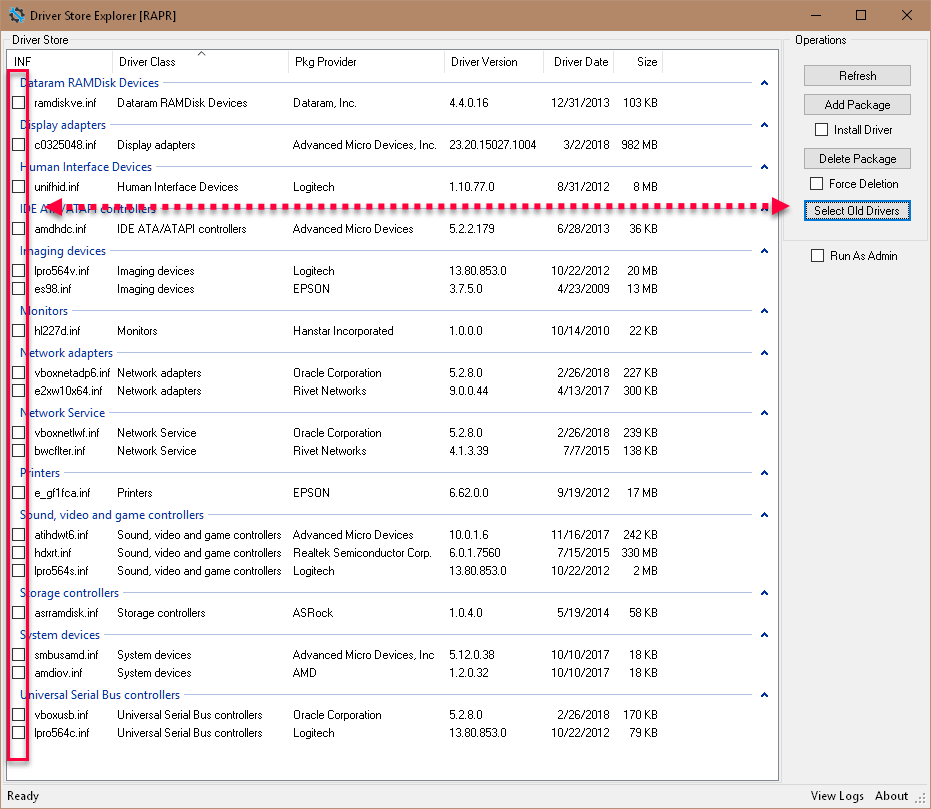Click the Select Old Drivers button

coord(857,211)
